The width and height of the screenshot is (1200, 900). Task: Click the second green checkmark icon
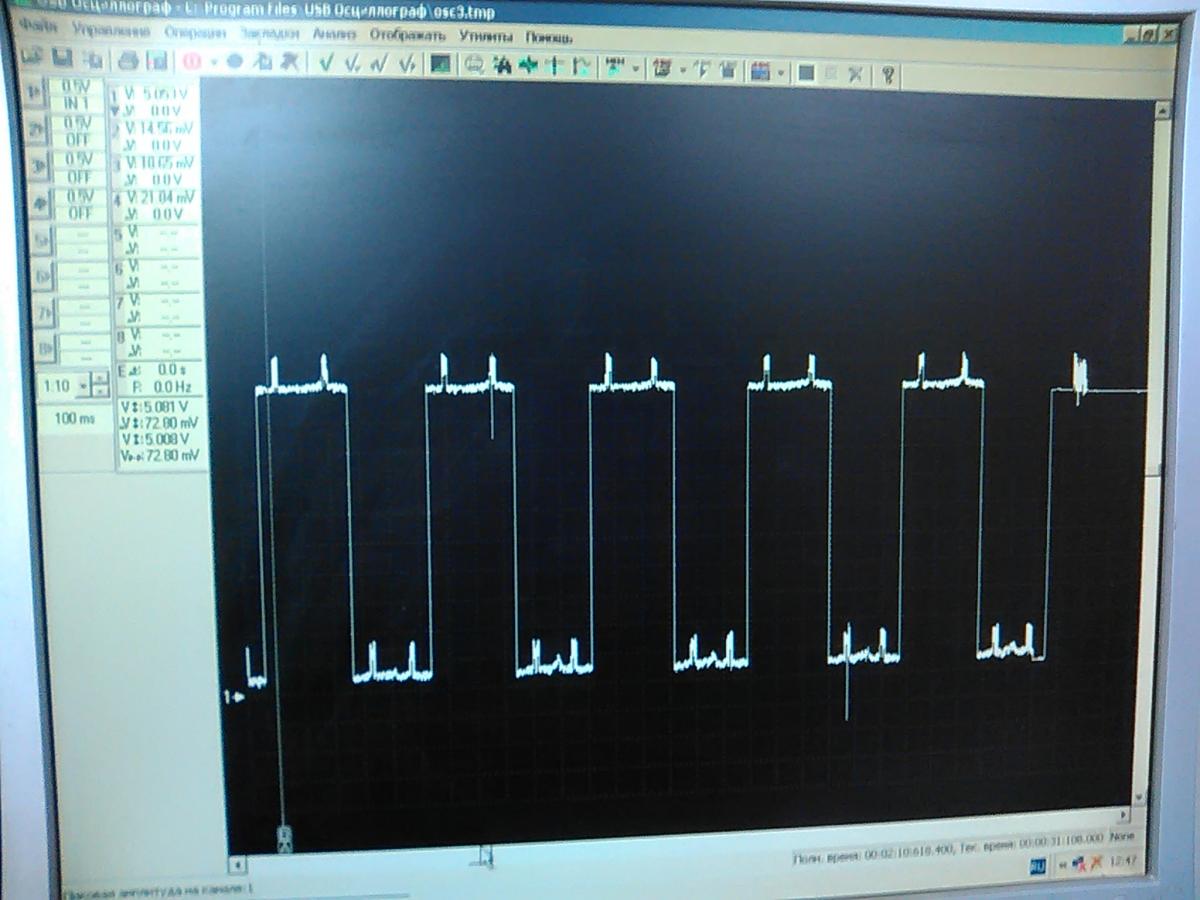coord(353,63)
